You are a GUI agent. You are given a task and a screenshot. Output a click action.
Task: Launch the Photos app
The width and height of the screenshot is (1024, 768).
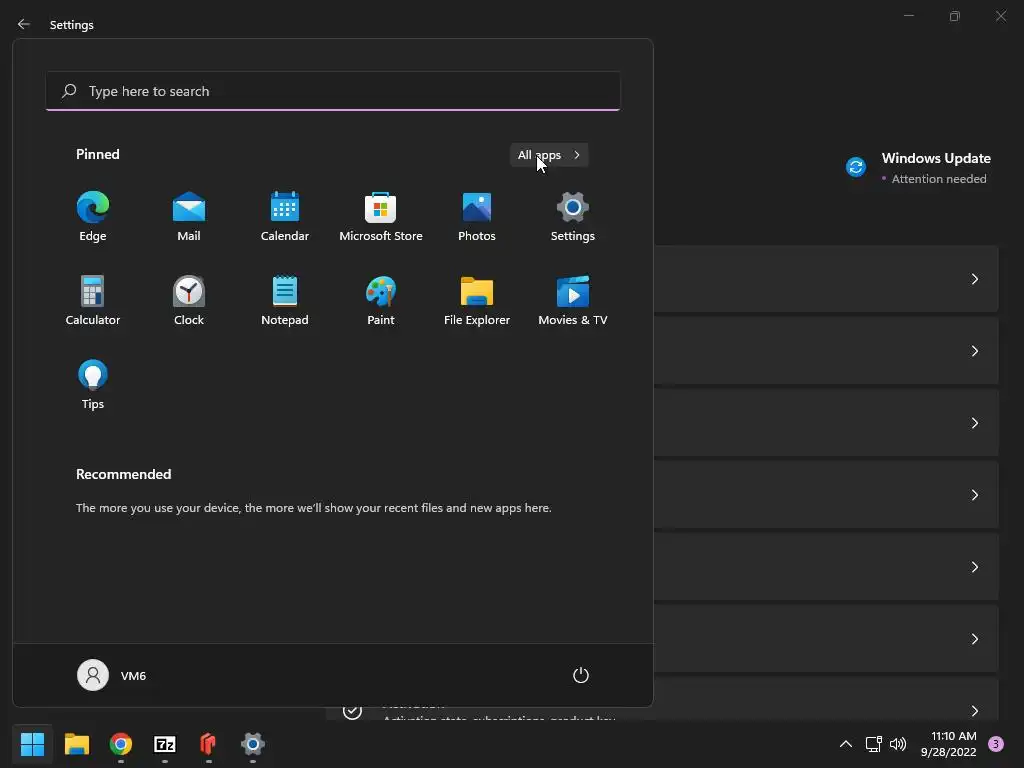477,217
